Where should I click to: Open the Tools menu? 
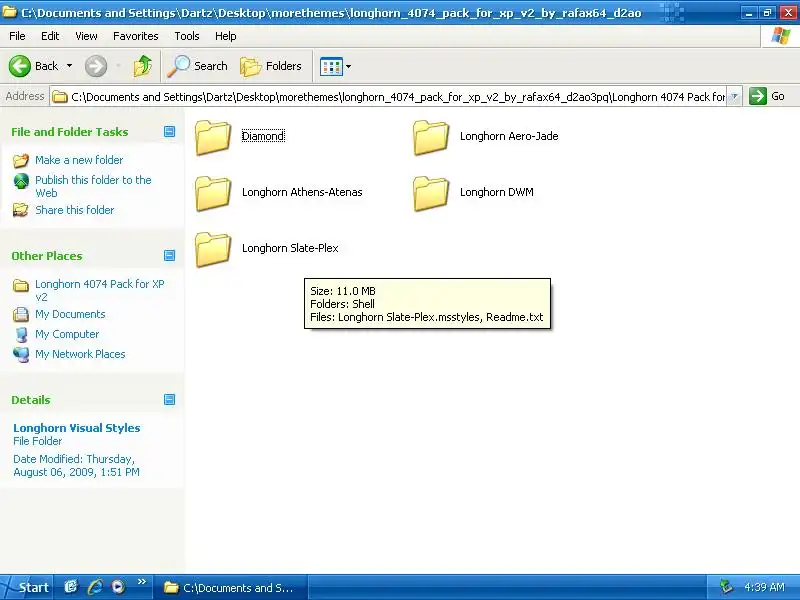pos(187,36)
